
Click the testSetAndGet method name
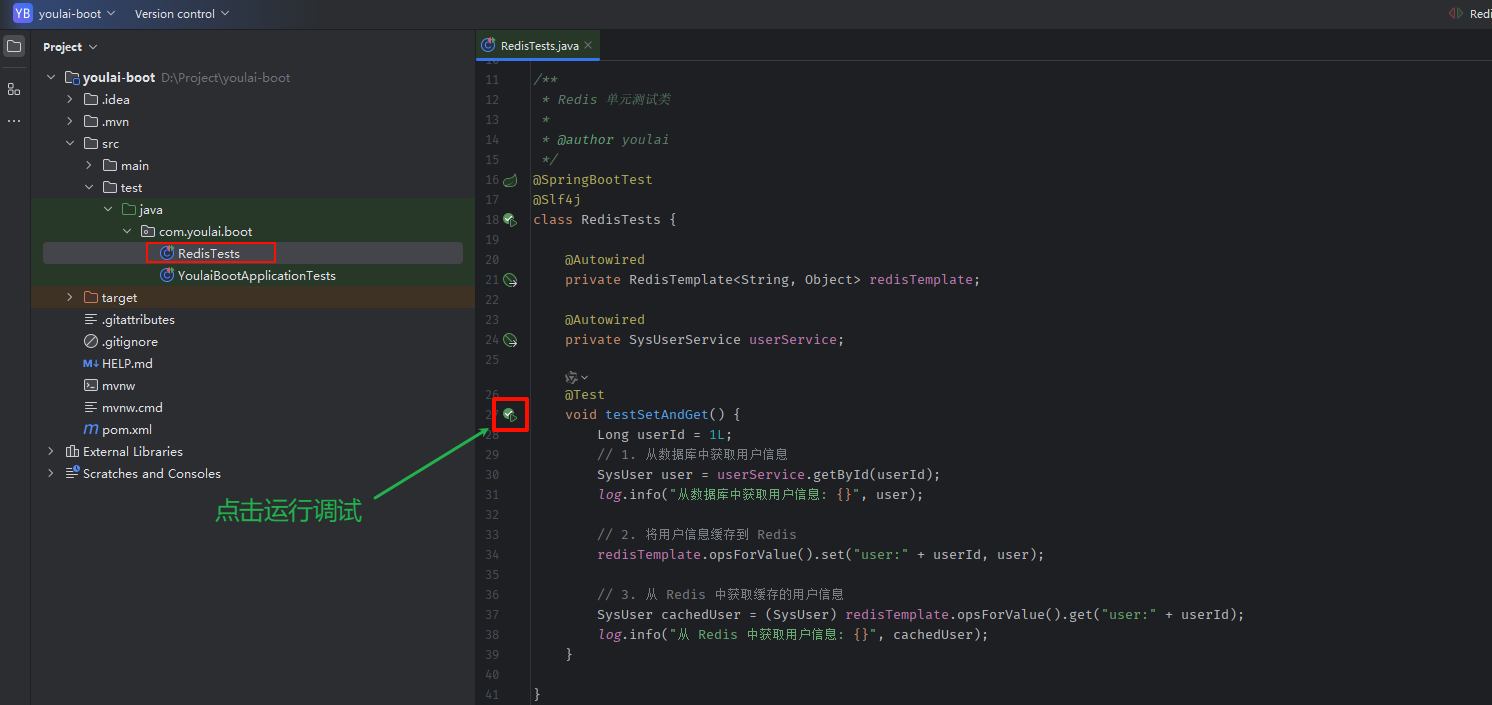click(657, 414)
